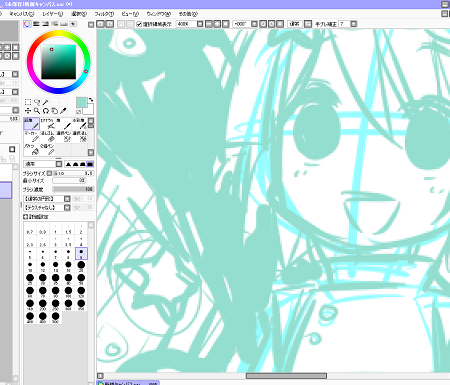Select brush size preset 0.7
The image size is (450, 385).
pos(30,228)
